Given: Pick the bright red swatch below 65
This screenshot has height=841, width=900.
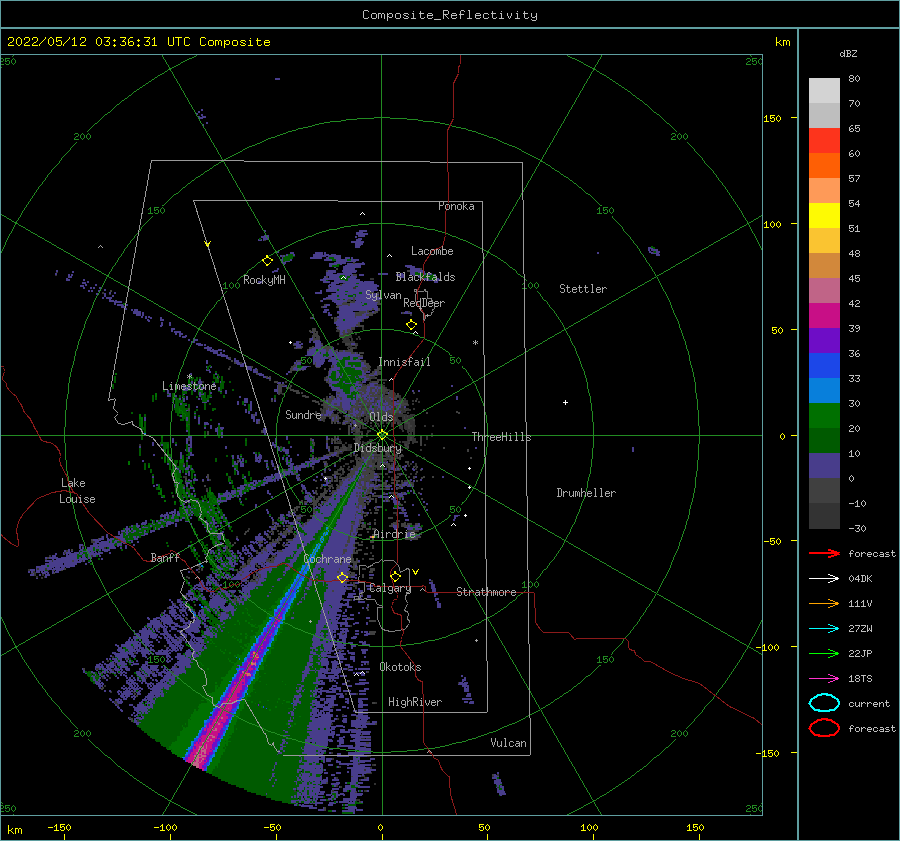Looking at the screenshot, I should click(x=824, y=141).
